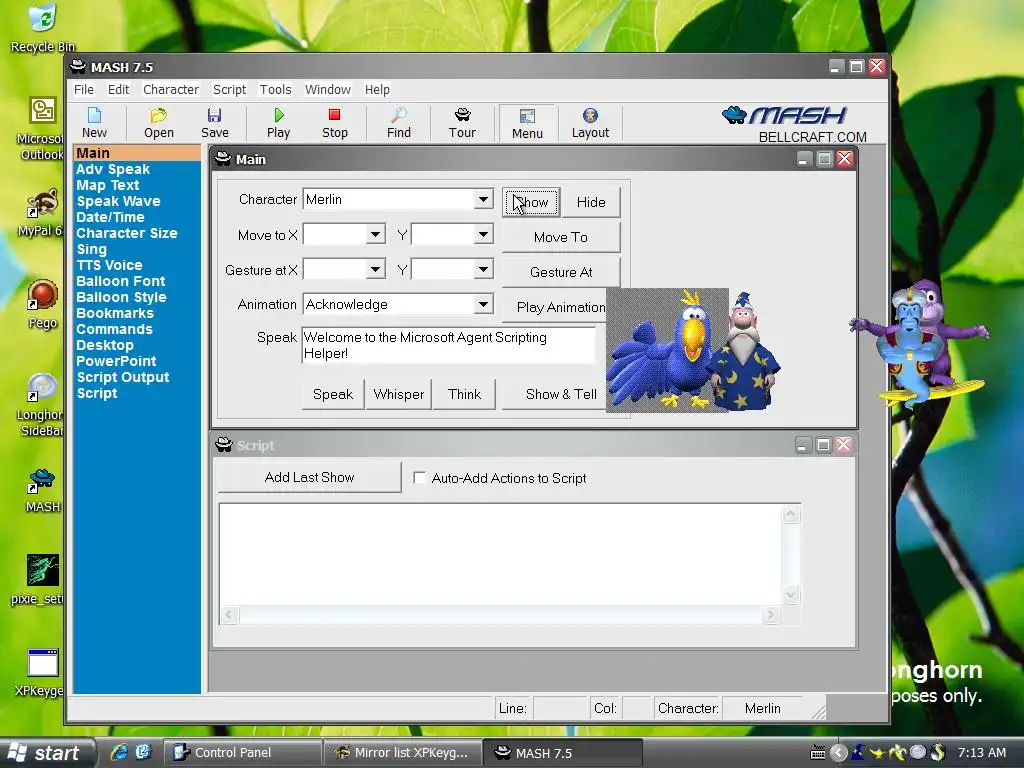Click inside the Speak text field
1024x768 pixels.
coord(449,345)
